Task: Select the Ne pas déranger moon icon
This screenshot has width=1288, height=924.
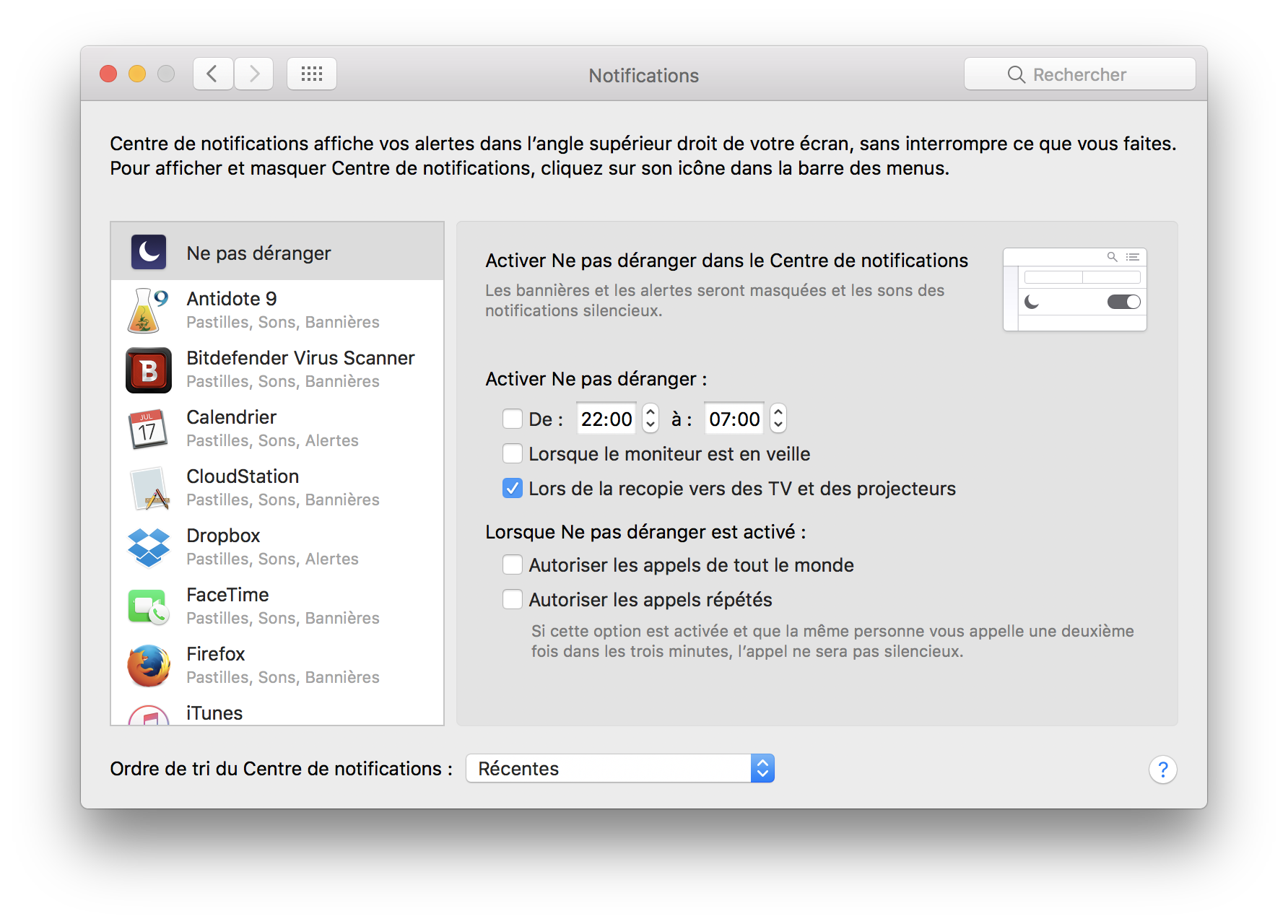Action: (149, 252)
